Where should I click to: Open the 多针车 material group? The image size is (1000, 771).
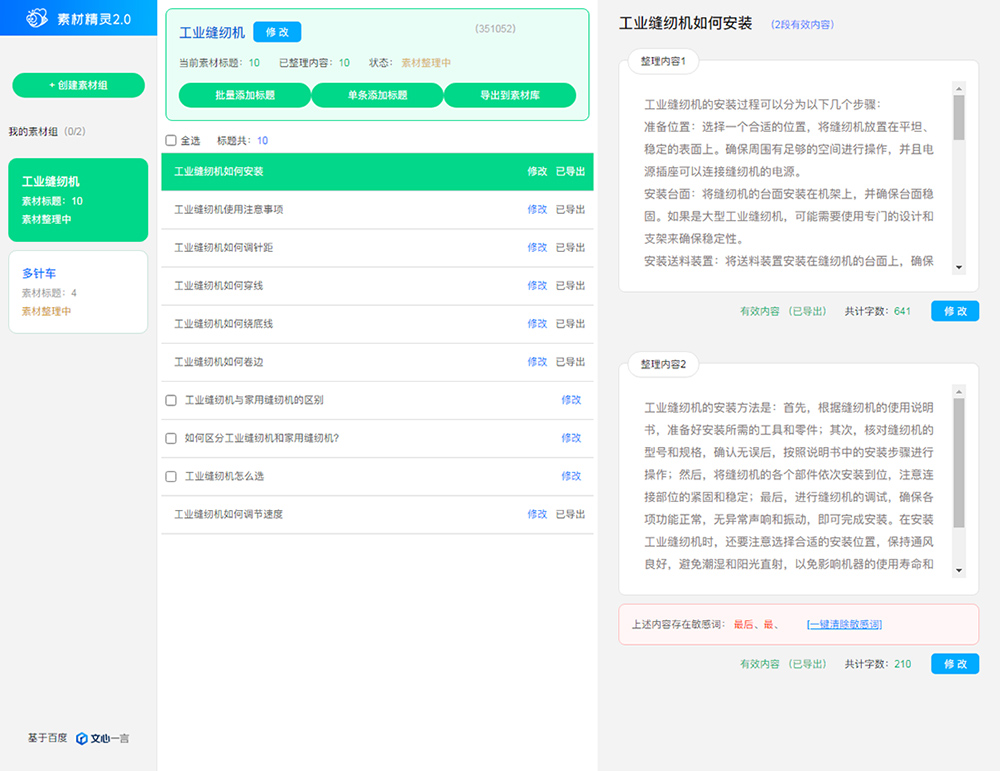78,291
